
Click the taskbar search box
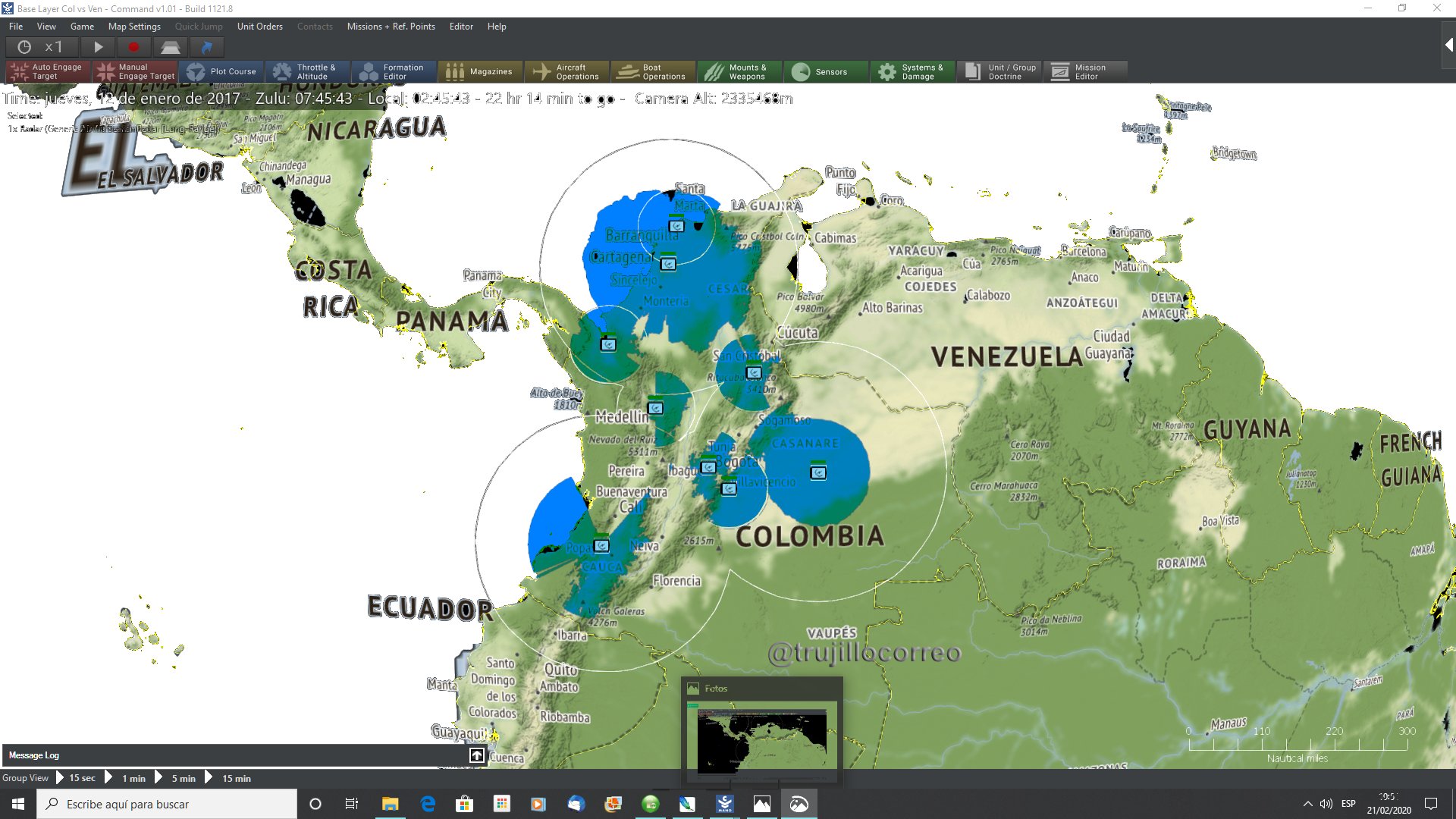[x=167, y=804]
